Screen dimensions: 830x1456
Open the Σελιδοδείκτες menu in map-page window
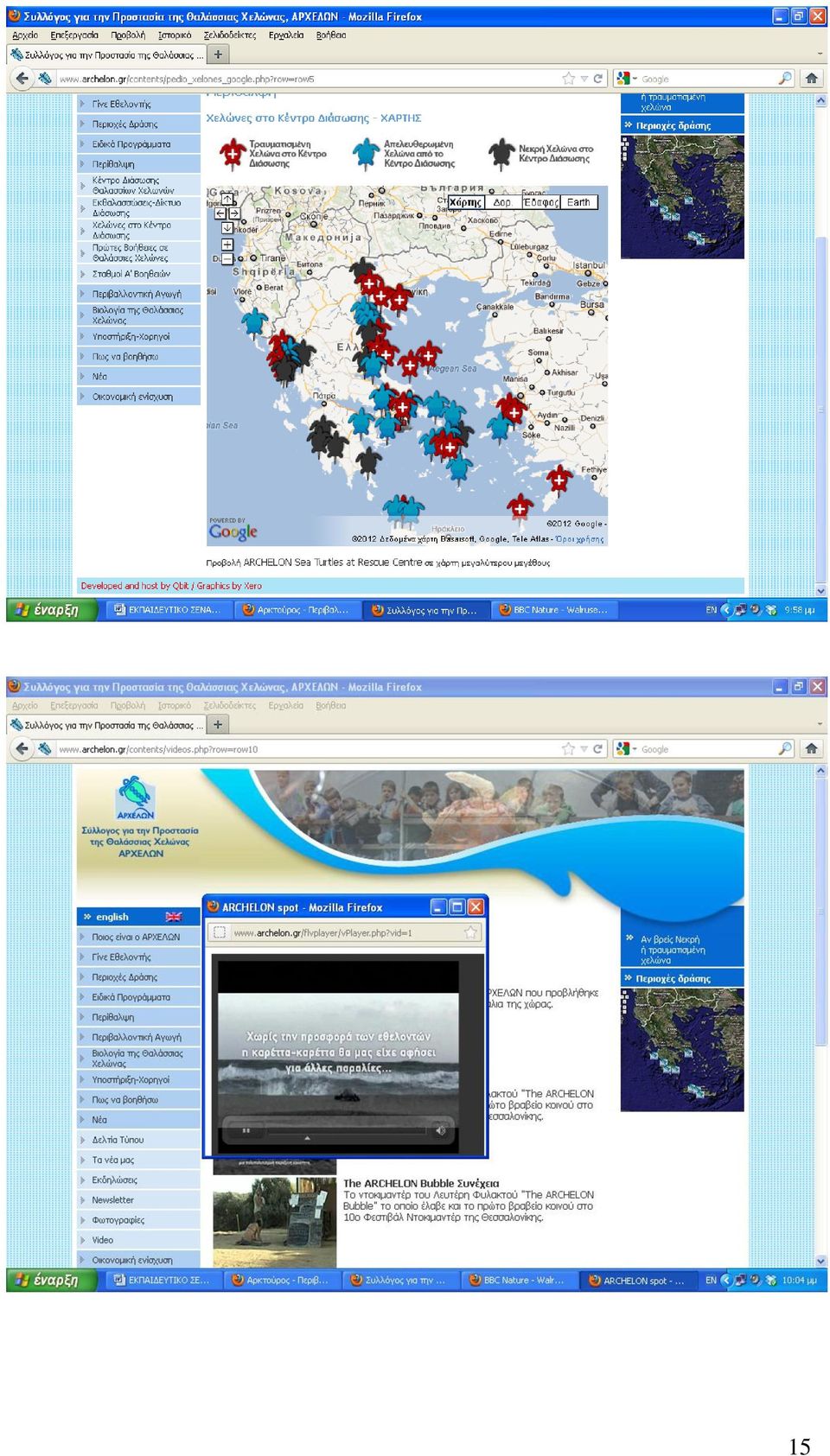(230, 35)
